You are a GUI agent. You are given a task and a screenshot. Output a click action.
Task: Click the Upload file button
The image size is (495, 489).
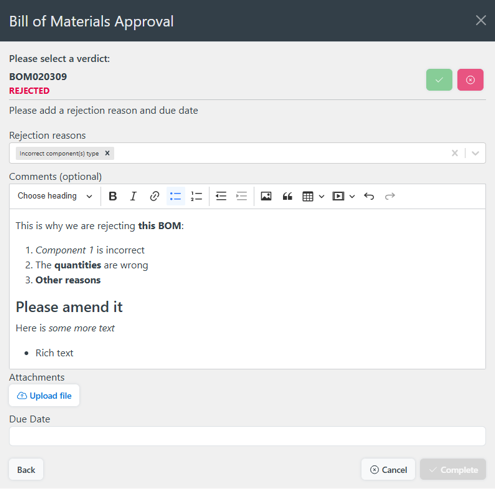(x=44, y=395)
